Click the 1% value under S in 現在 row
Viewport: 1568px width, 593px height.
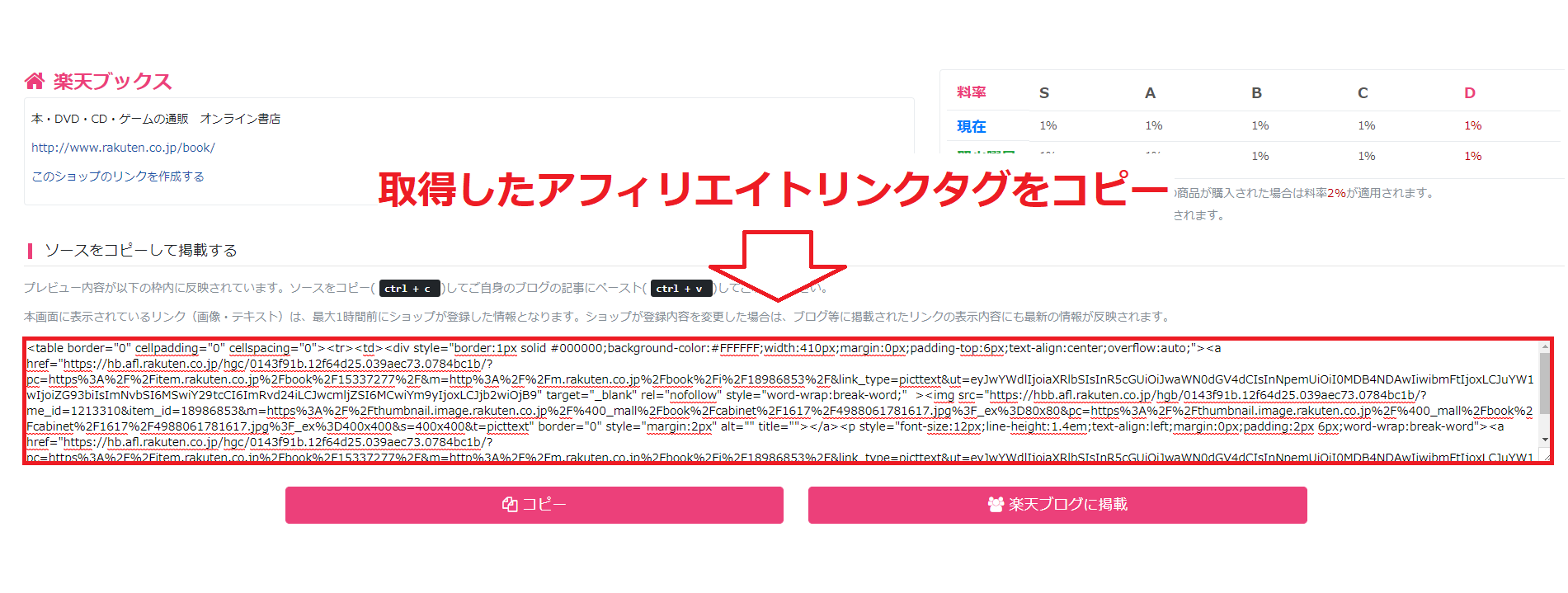click(x=1048, y=125)
